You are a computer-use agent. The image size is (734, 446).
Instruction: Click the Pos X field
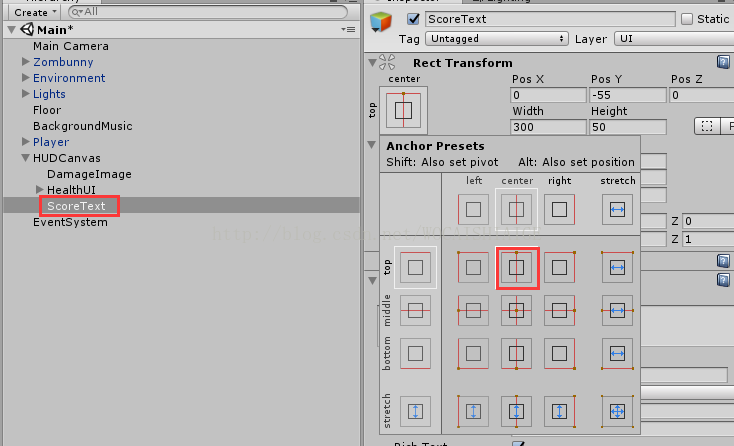[548, 95]
